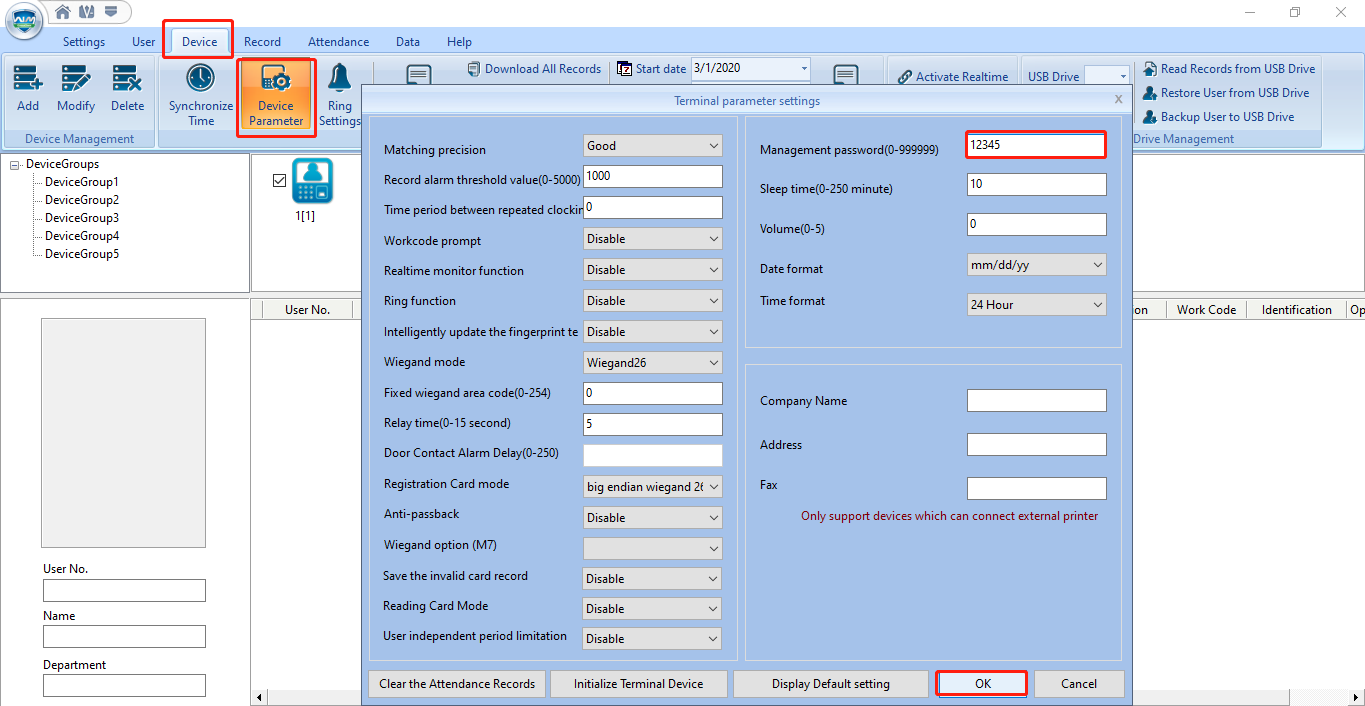Select the DeviceGroup3 tree item
This screenshot has height=706, width=1365.
(82, 217)
